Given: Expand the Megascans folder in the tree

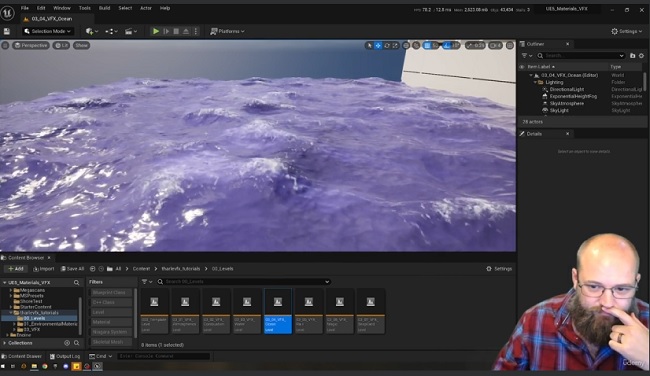Looking at the screenshot, I should pyautogui.click(x=10, y=290).
